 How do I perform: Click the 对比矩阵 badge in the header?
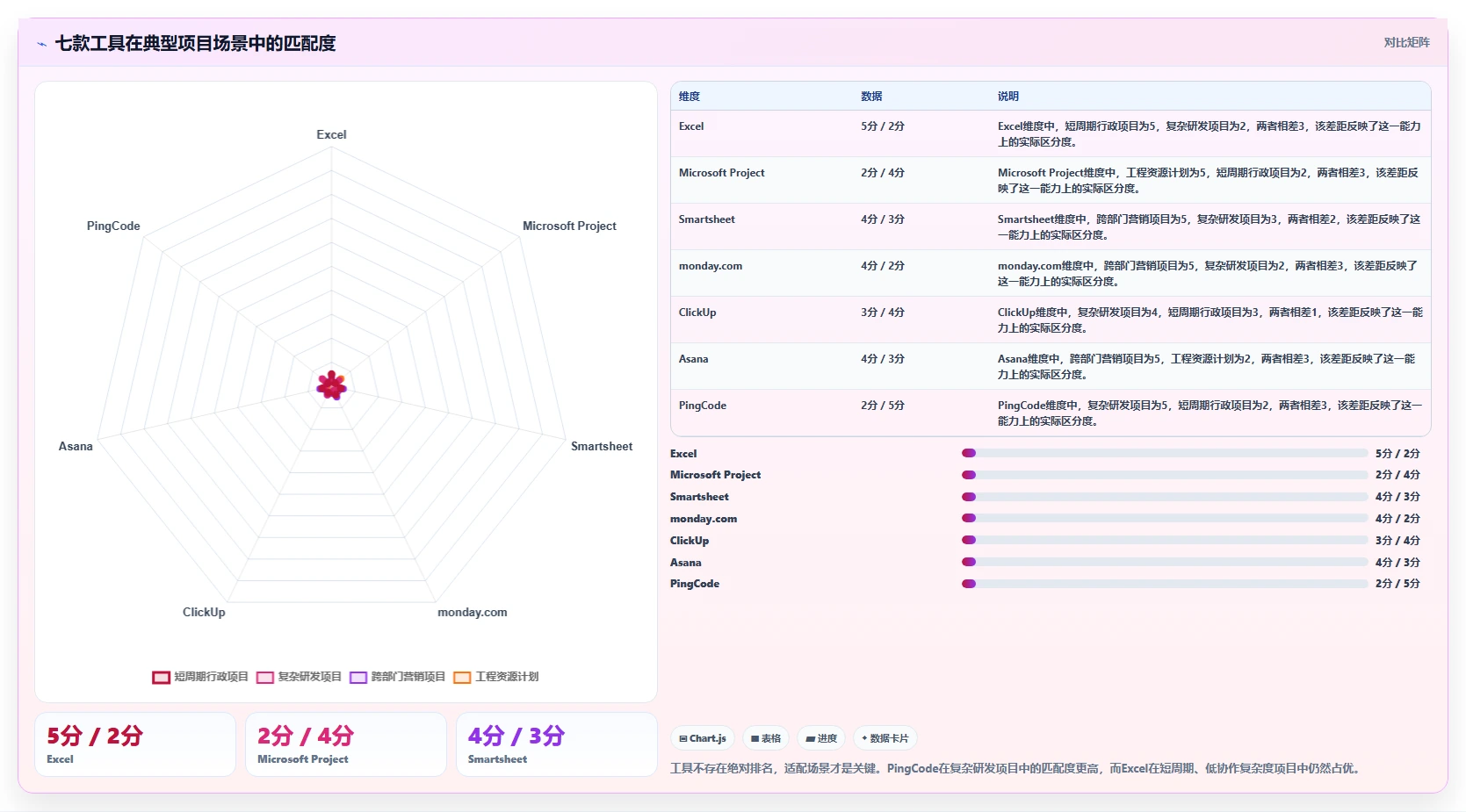[x=1406, y=42]
